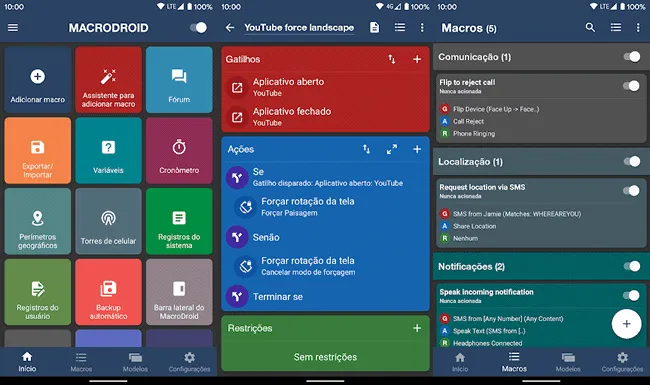Viewport: 650px width, 385px height.
Task: Open list icon in macro editor toolbar
Action: pos(400,28)
